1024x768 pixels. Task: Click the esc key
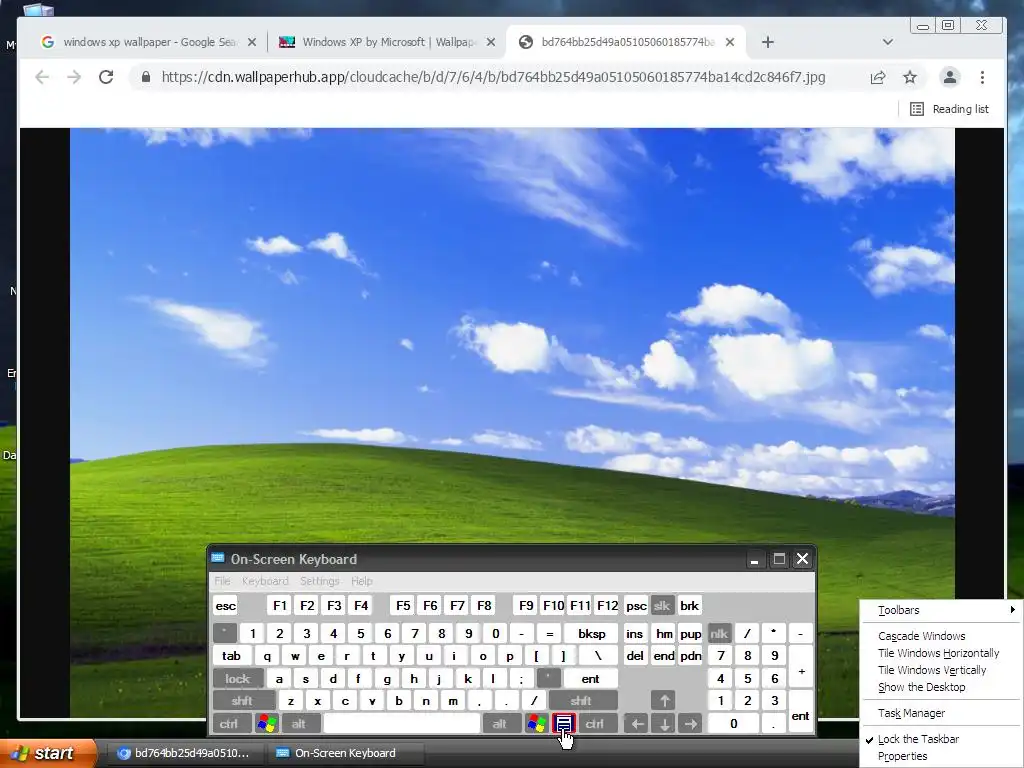pos(225,605)
